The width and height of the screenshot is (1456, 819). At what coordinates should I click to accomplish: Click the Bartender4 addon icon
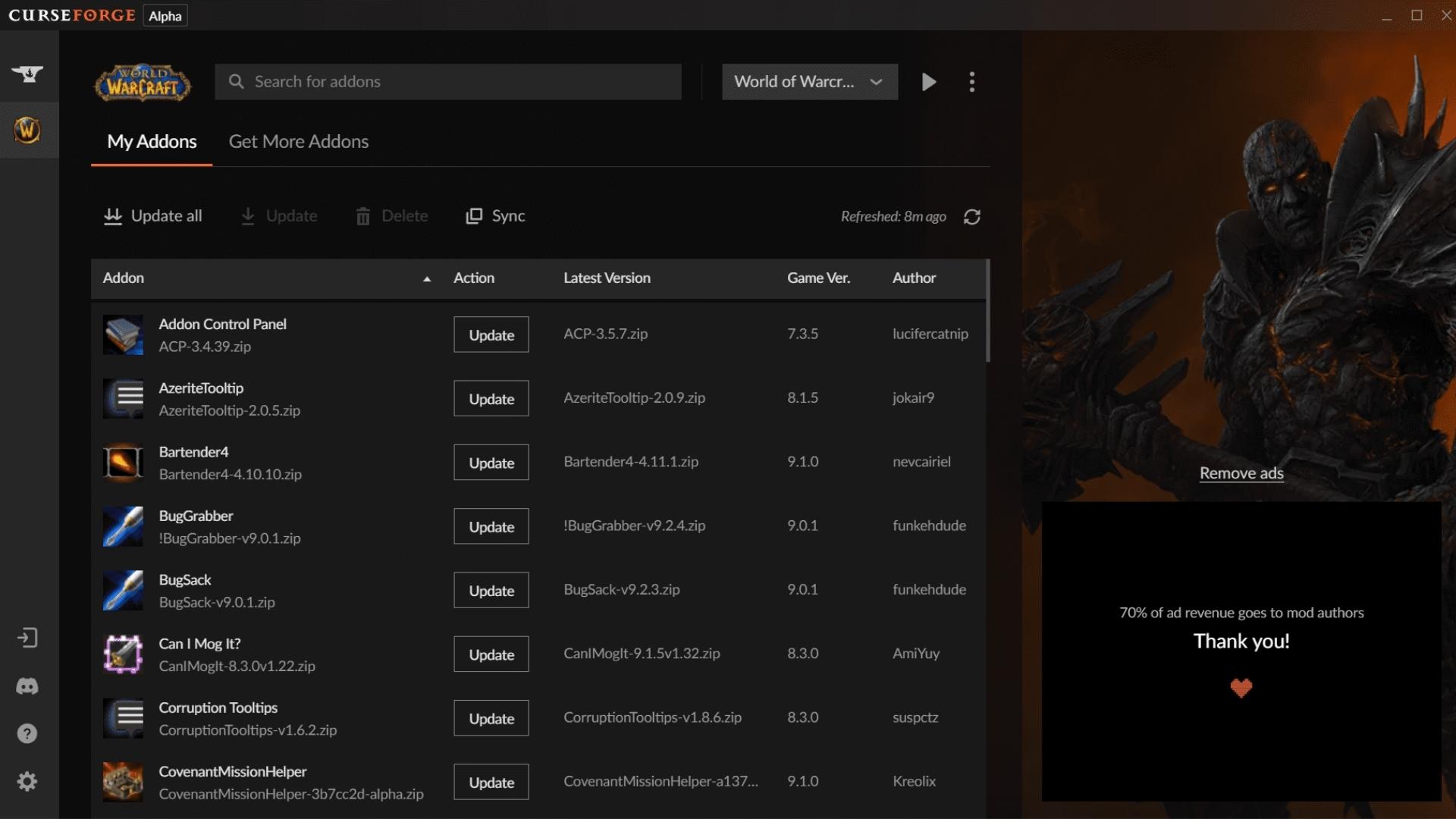point(123,463)
